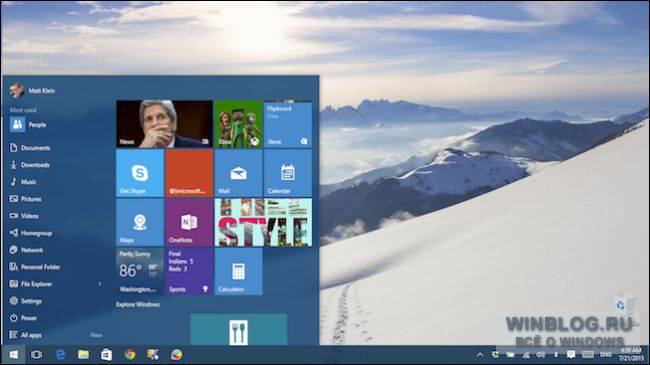Open the Get Skype tile

tap(140, 173)
